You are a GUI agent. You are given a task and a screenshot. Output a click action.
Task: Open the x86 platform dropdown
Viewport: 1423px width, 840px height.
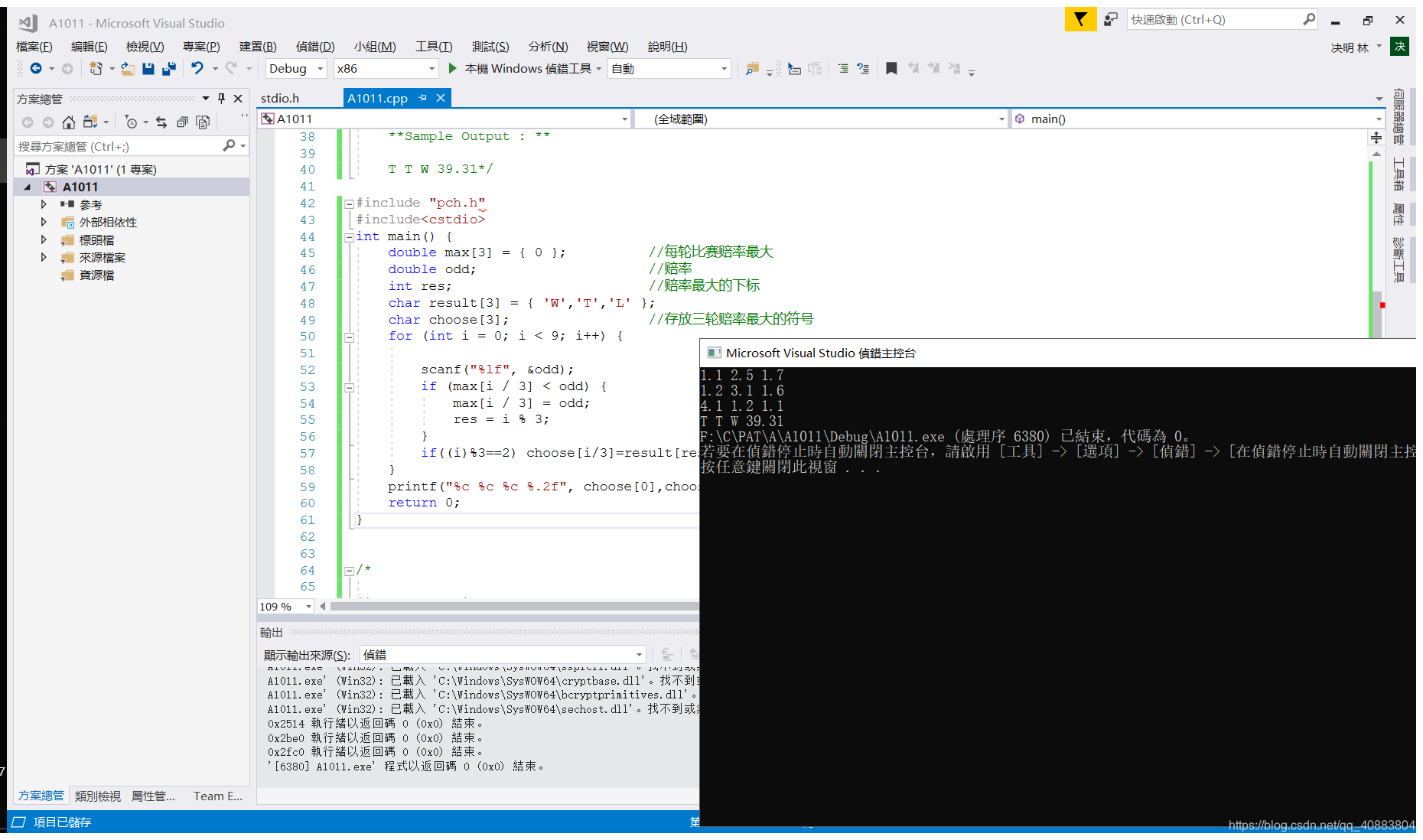386,69
